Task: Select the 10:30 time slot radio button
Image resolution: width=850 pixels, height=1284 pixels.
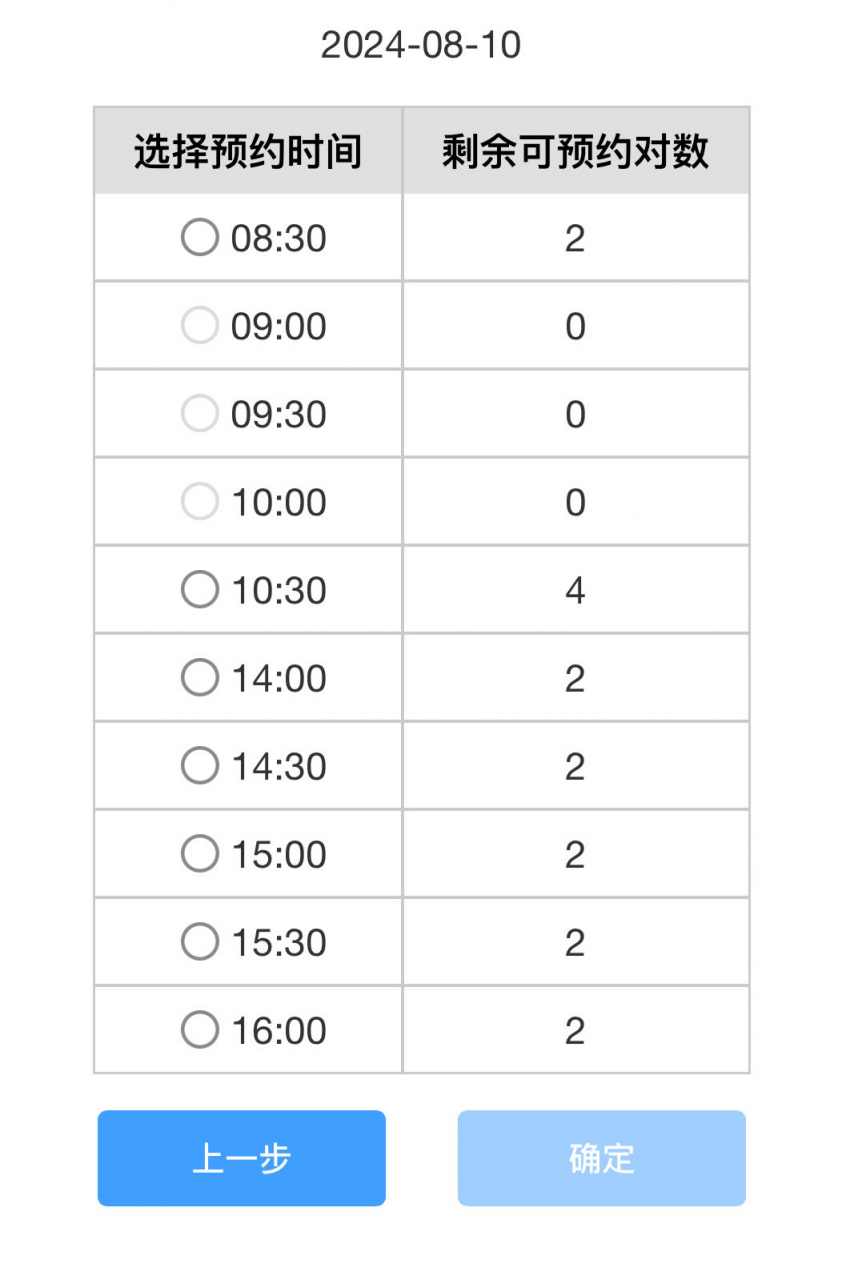Action: click(200, 590)
